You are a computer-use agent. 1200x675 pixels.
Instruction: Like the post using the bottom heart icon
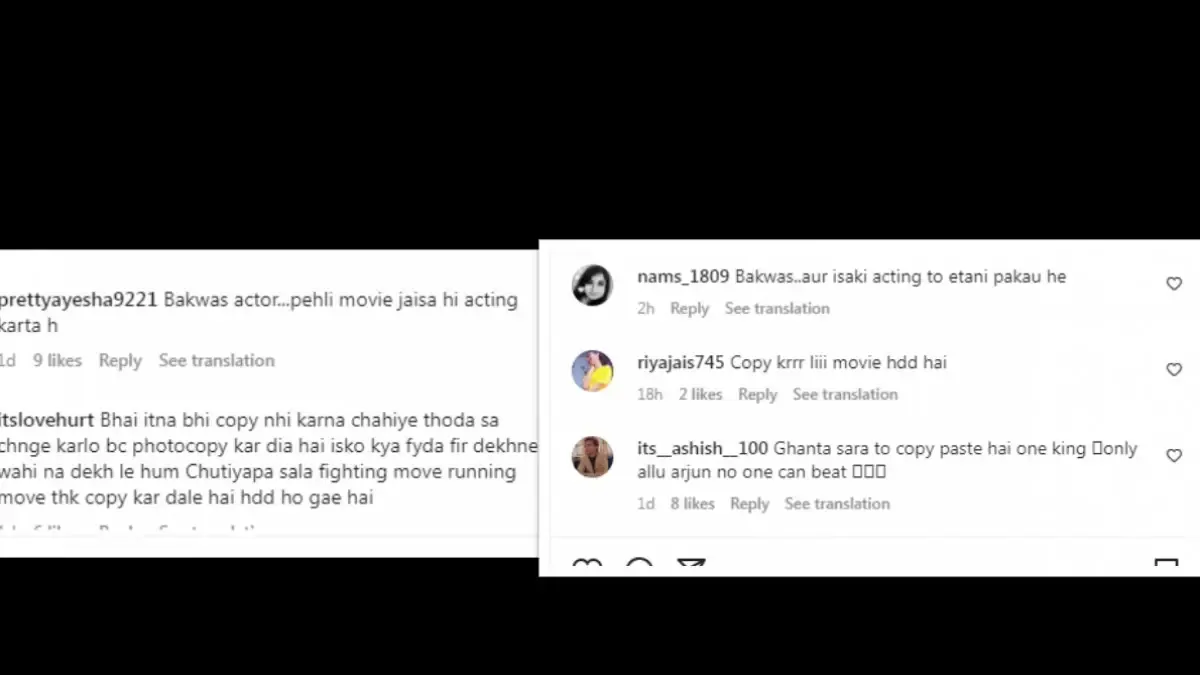587,567
